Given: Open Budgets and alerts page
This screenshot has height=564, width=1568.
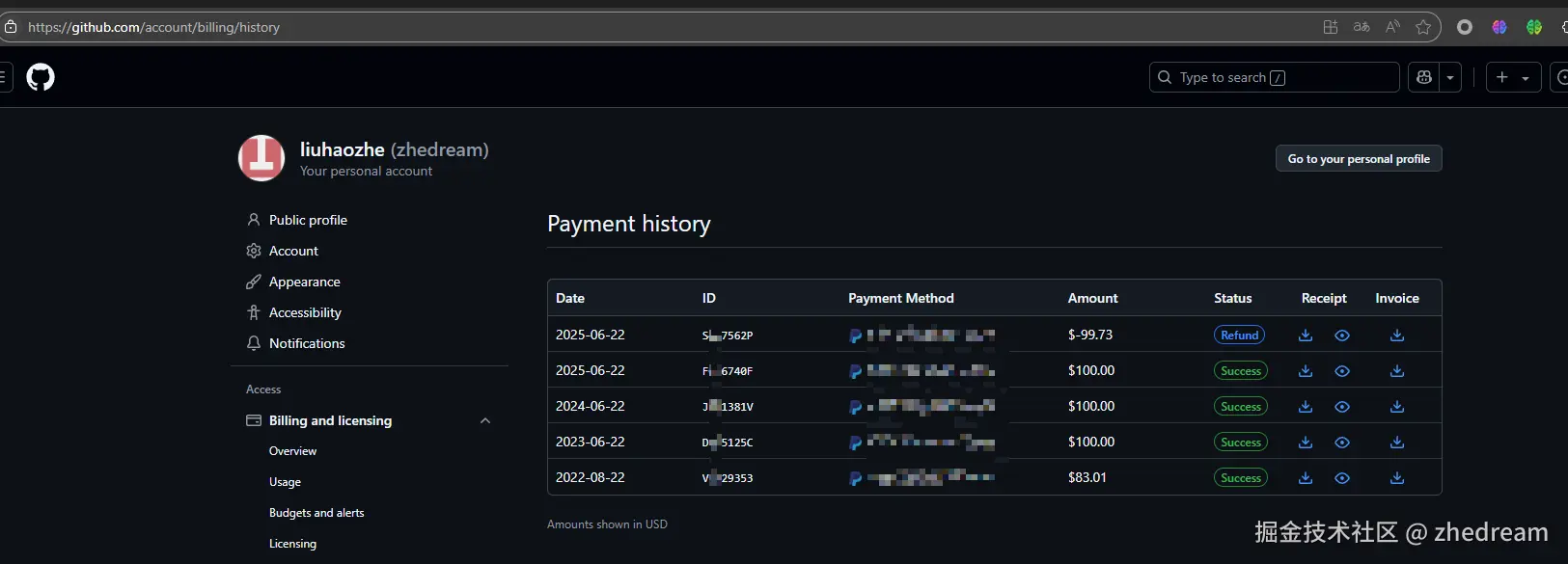Looking at the screenshot, I should click(316, 513).
